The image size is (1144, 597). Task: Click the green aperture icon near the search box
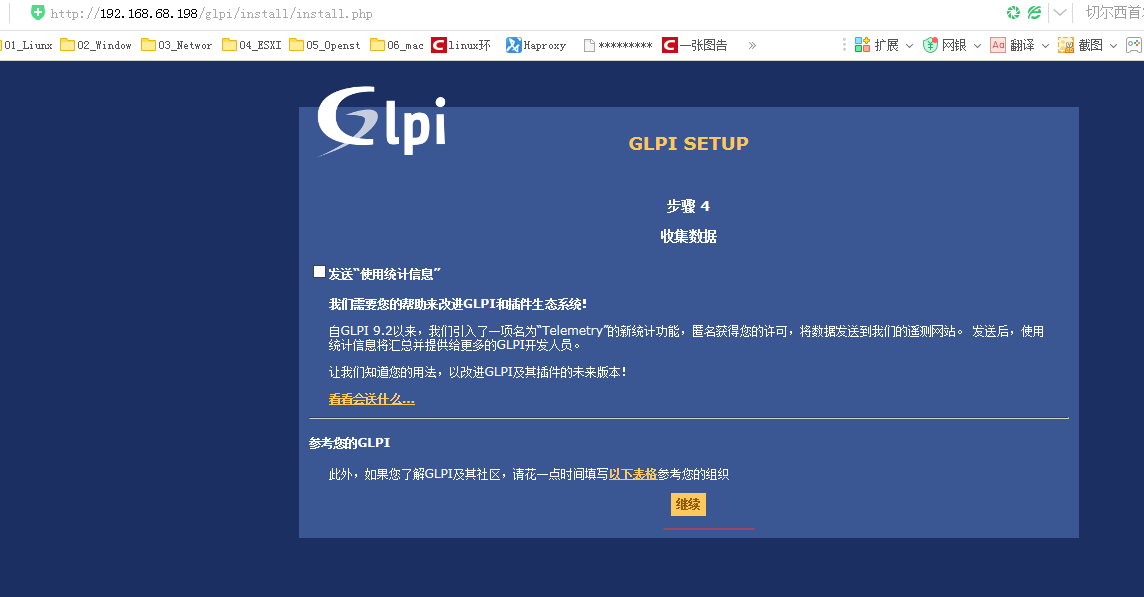coord(1013,12)
